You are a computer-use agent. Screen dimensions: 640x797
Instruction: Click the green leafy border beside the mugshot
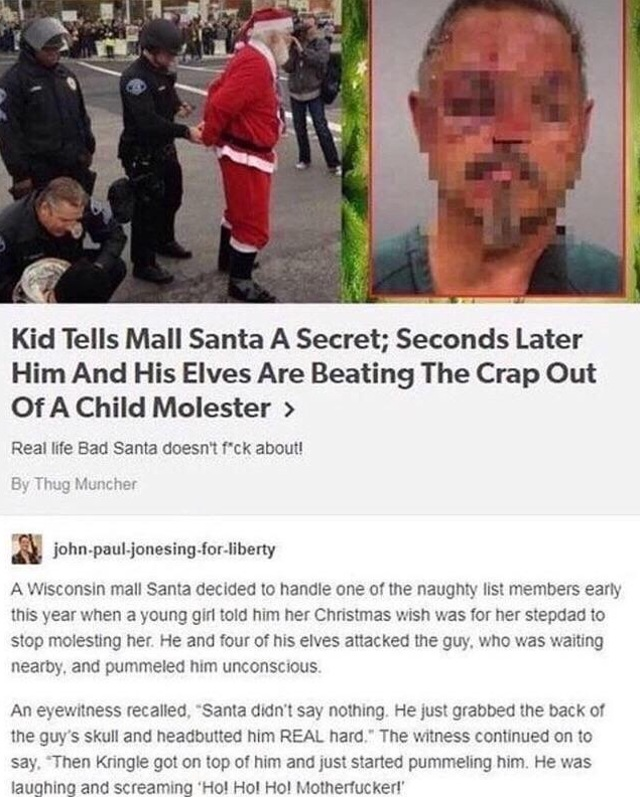pyautogui.click(x=355, y=152)
